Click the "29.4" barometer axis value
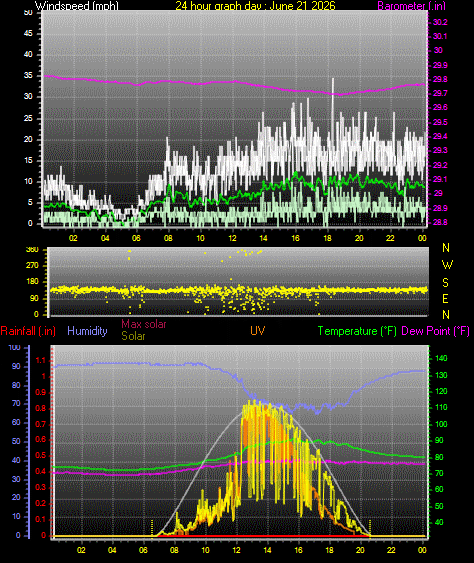 pos(440,136)
